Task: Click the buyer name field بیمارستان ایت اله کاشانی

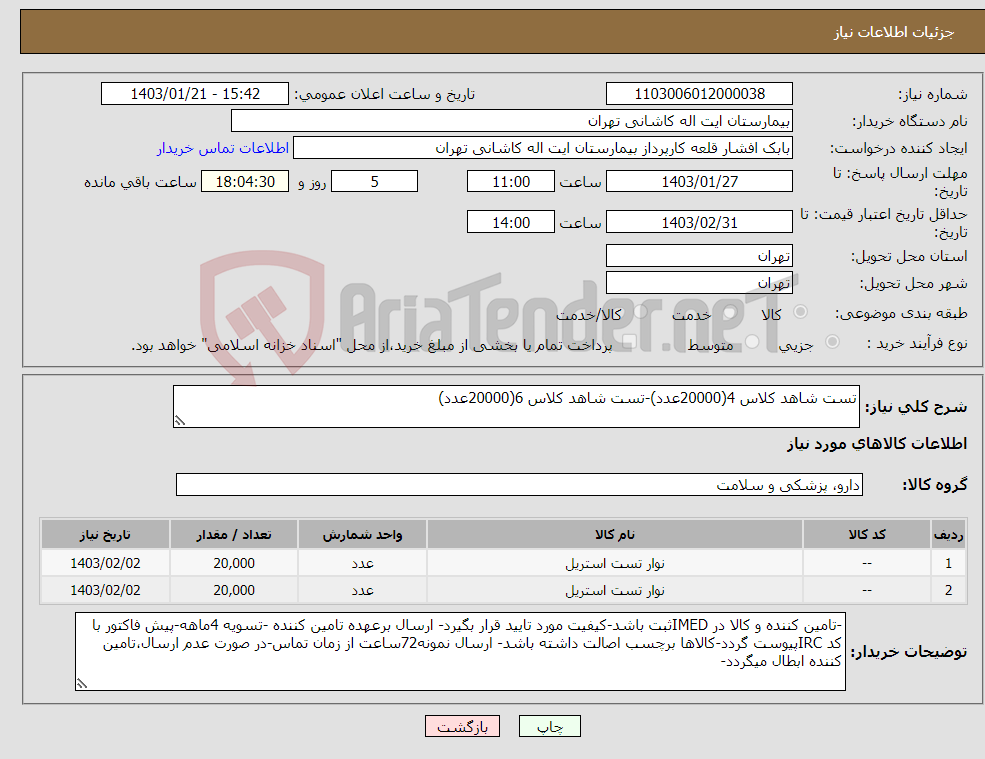Action: point(512,121)
